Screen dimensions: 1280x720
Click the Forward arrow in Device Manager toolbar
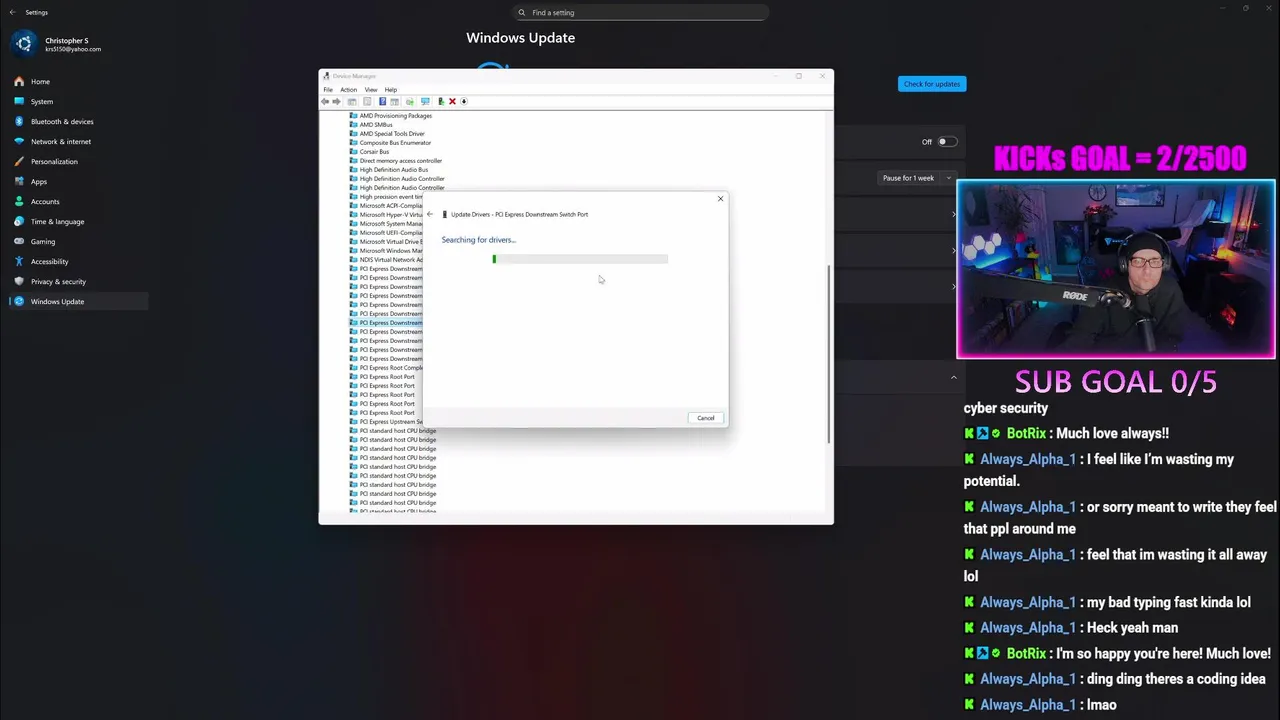pyautogui.click(x=336, y=101)
